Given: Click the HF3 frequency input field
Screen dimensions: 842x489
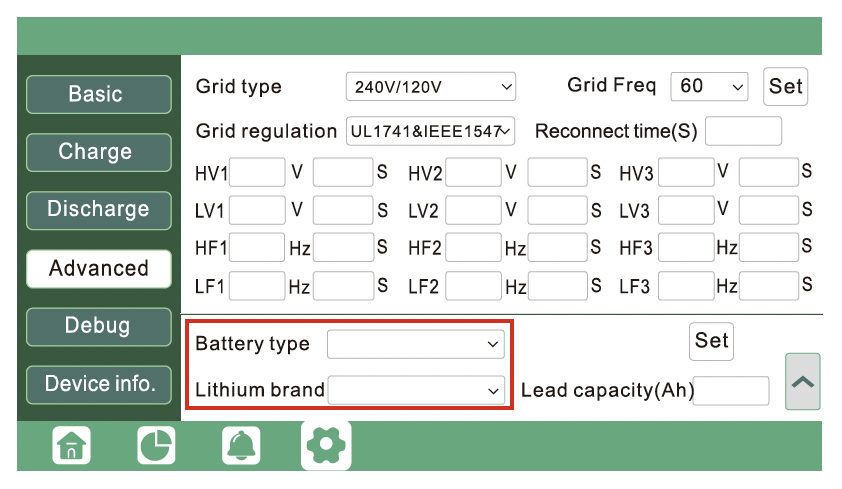Looking at the screenshot, I should coord(686,247).
